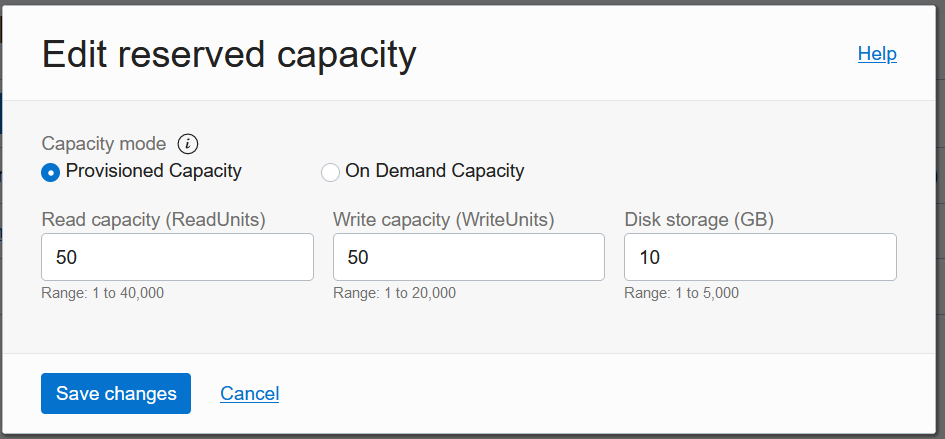The width and height of the screenshot is (945, 439).
Task: Click the Range 1 to 20,000 hint
Action: click(x=394, y=293)
